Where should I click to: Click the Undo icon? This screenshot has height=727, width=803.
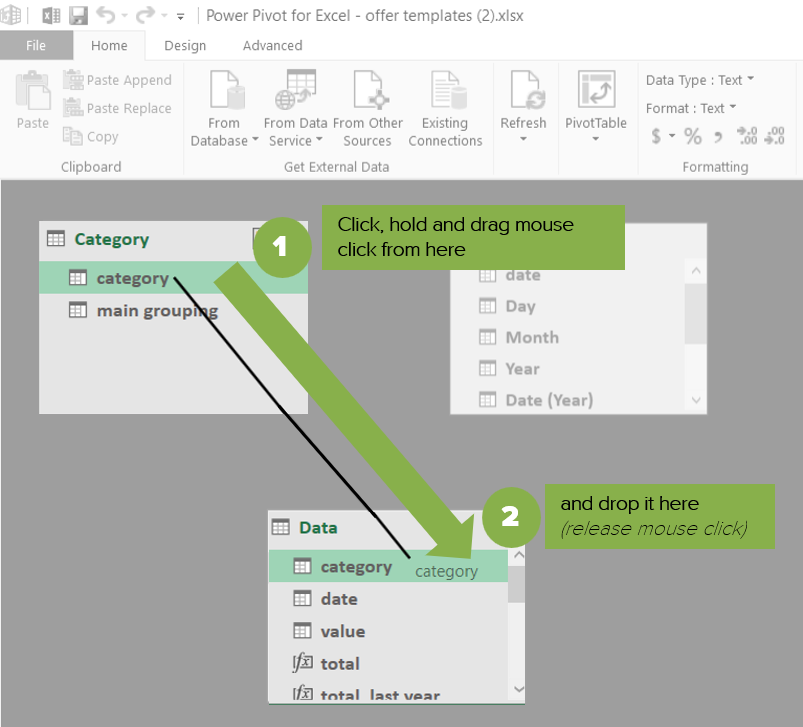[x=105, y=15]
